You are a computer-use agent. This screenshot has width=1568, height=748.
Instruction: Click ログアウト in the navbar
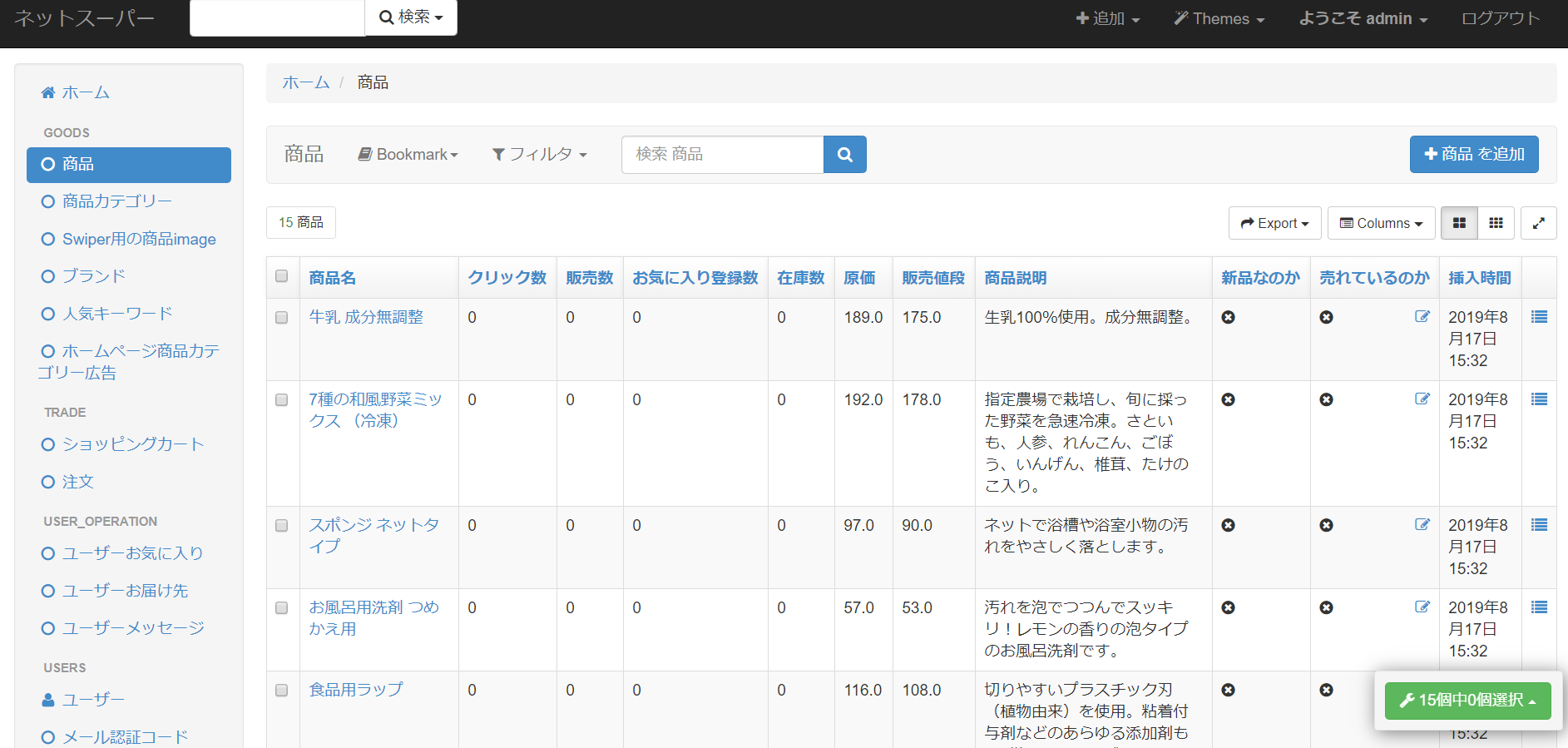click(1501, 18)
